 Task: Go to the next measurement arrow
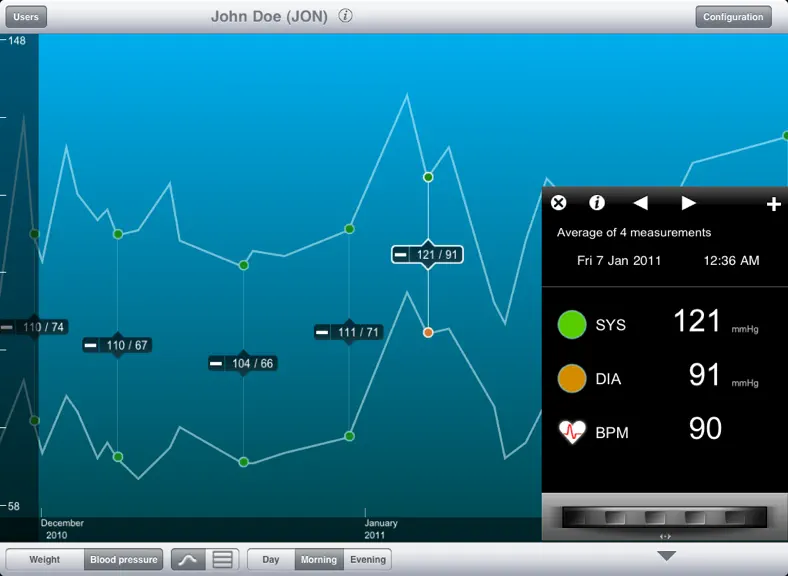tap(688, 203)
